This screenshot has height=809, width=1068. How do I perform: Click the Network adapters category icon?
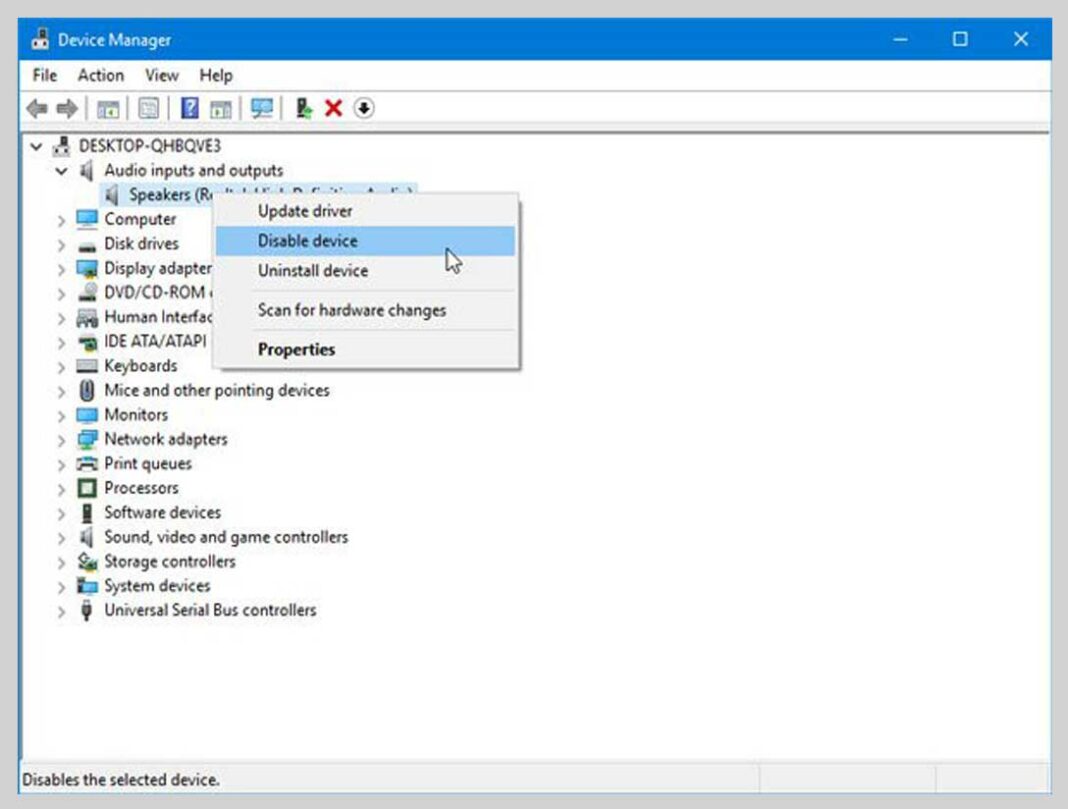pyautogui.click(x=86, y=439)
